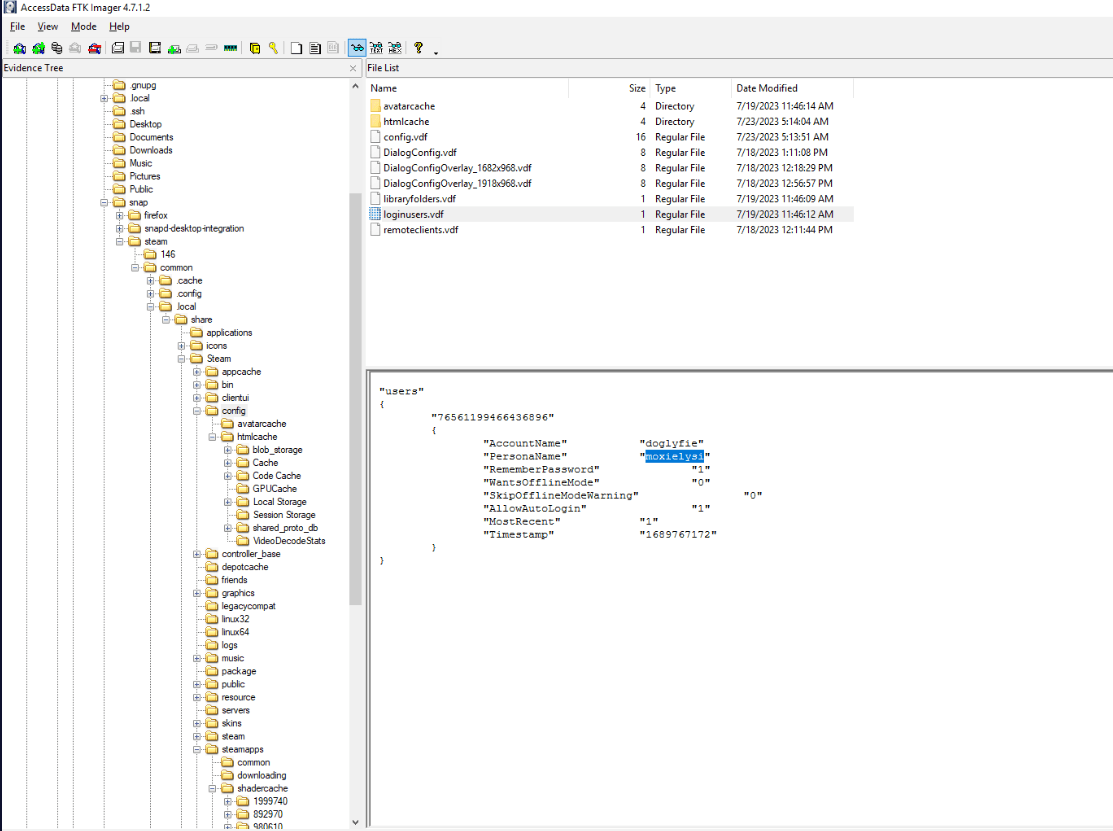Close the Evidence Tree pane
This screenshot has width=1113, height=831.
(353, 68)
